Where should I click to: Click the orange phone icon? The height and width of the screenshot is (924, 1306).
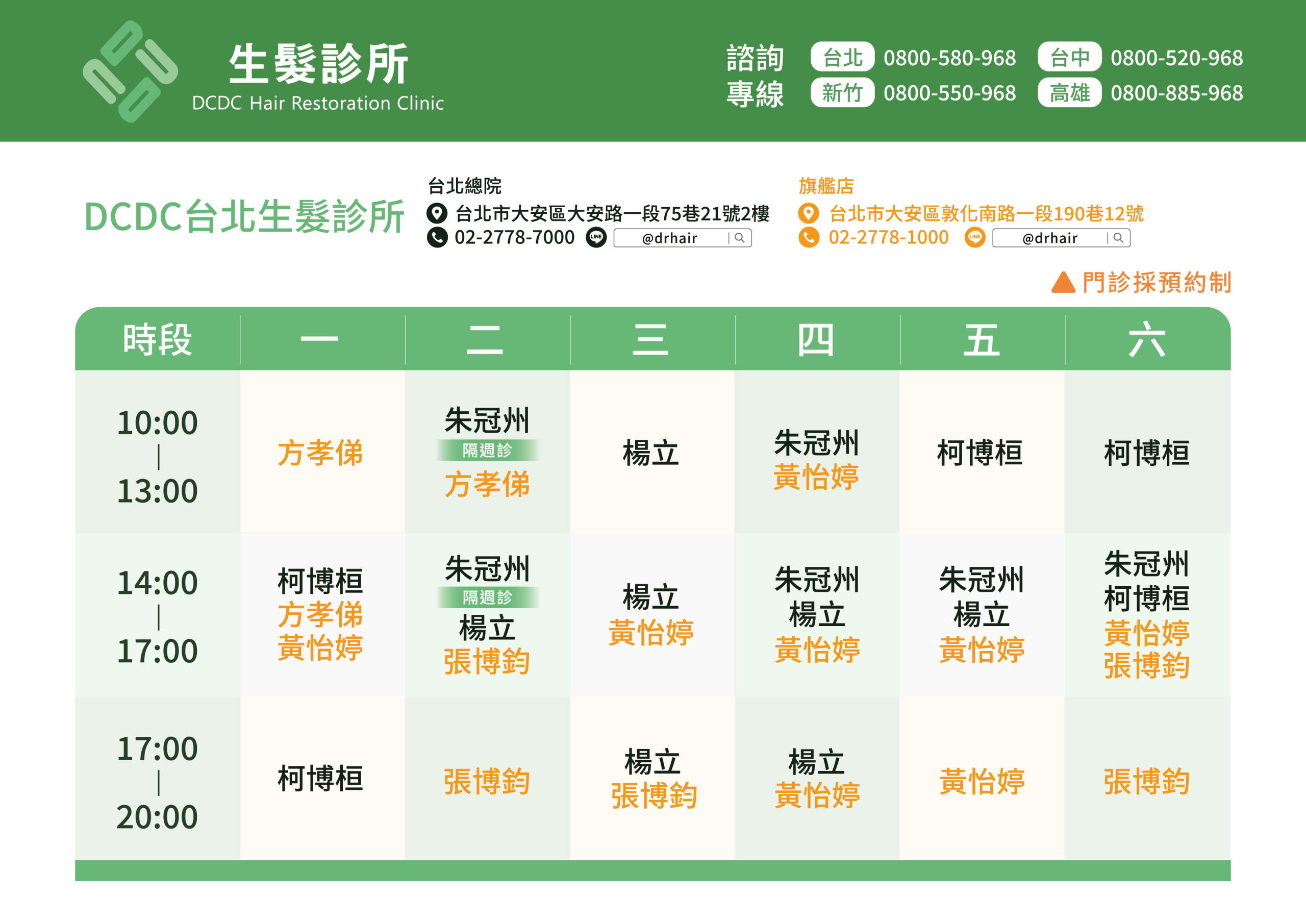(809, 237)
